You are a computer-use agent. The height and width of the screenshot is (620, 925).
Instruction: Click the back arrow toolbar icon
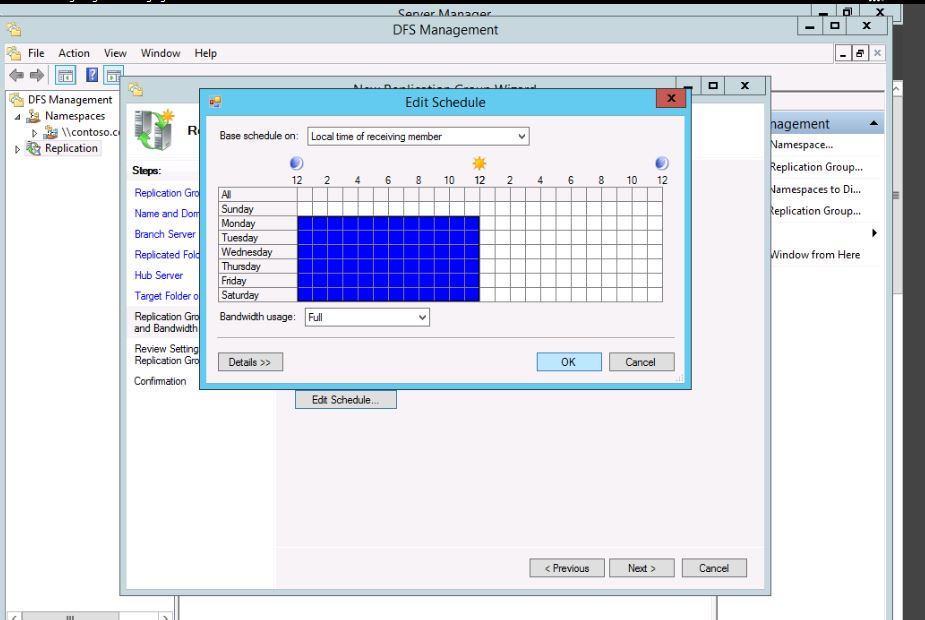pyautogui.click(x=17, y=75)
